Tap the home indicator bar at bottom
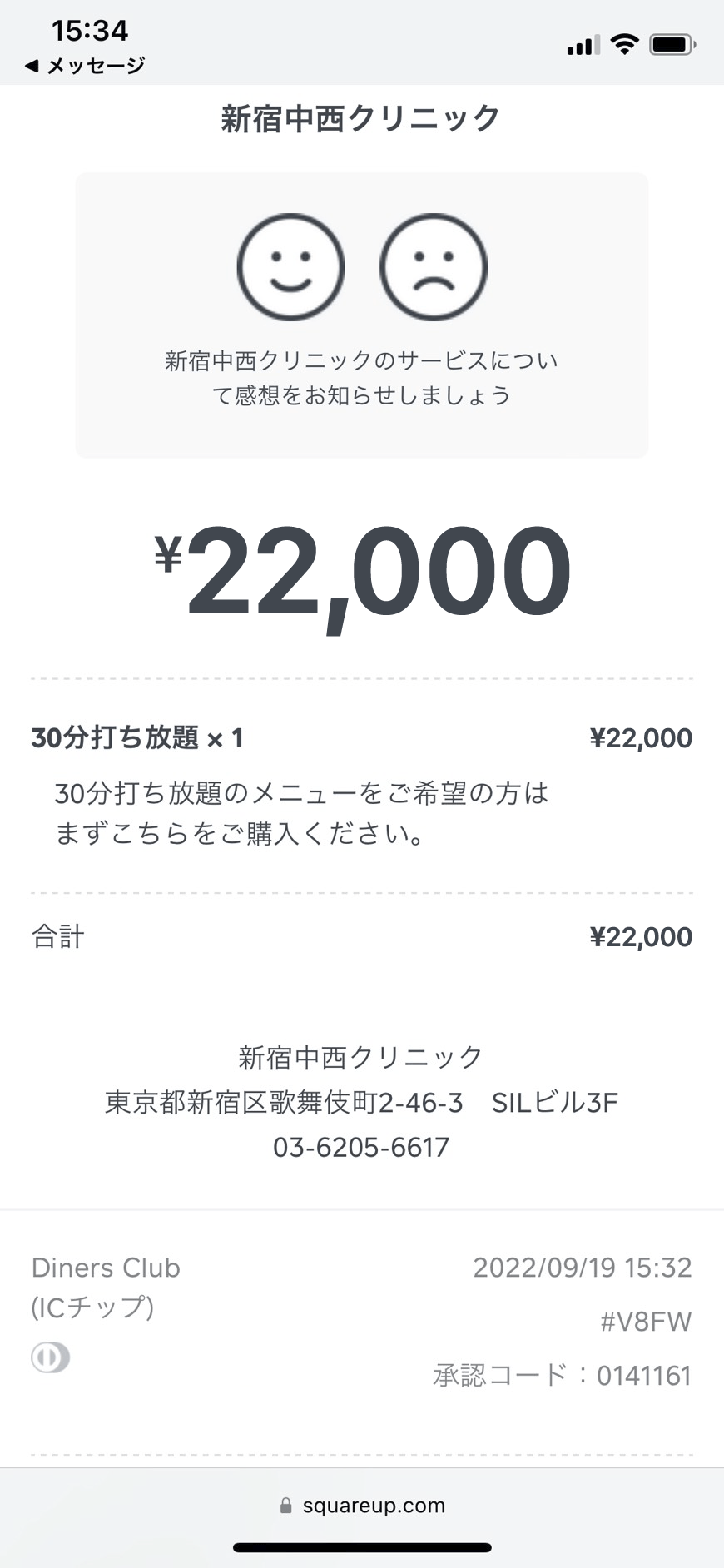 tap(362, 1548)
